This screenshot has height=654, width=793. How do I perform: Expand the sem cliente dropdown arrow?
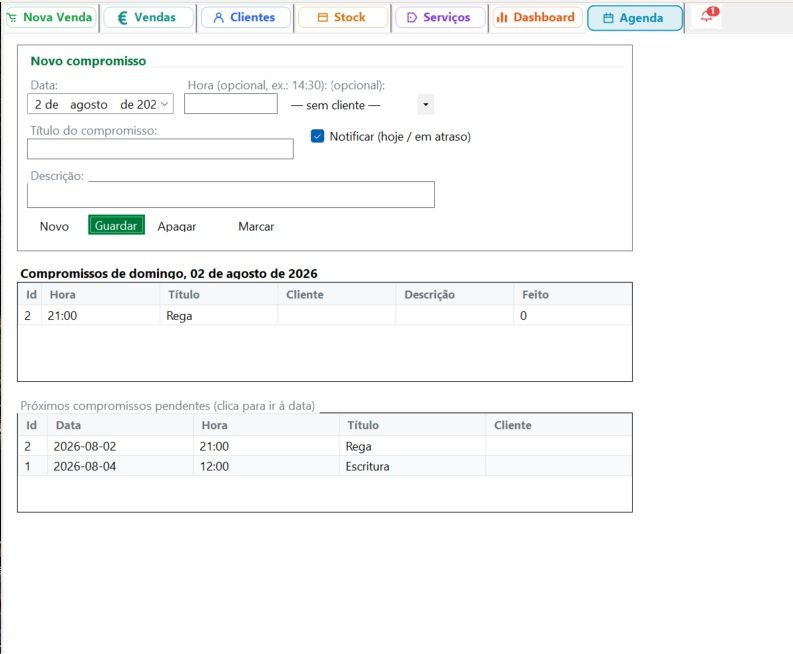[425, 105]
